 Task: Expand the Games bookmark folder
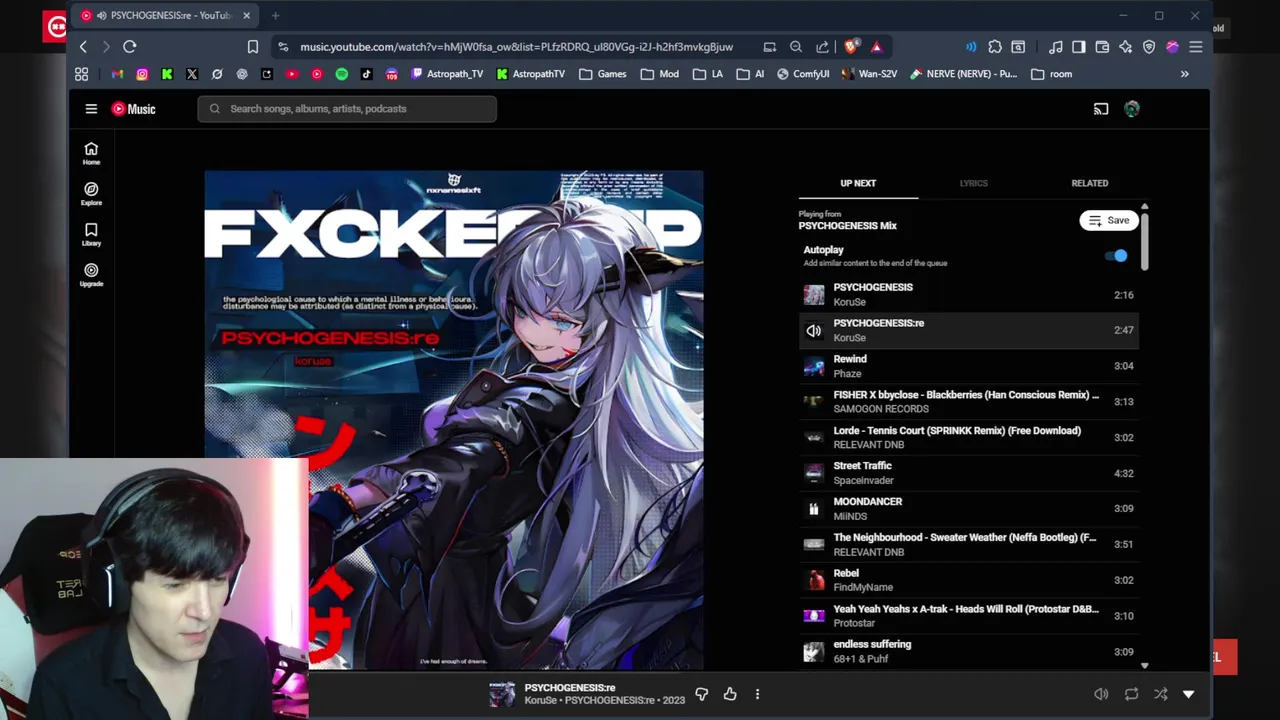602,74
